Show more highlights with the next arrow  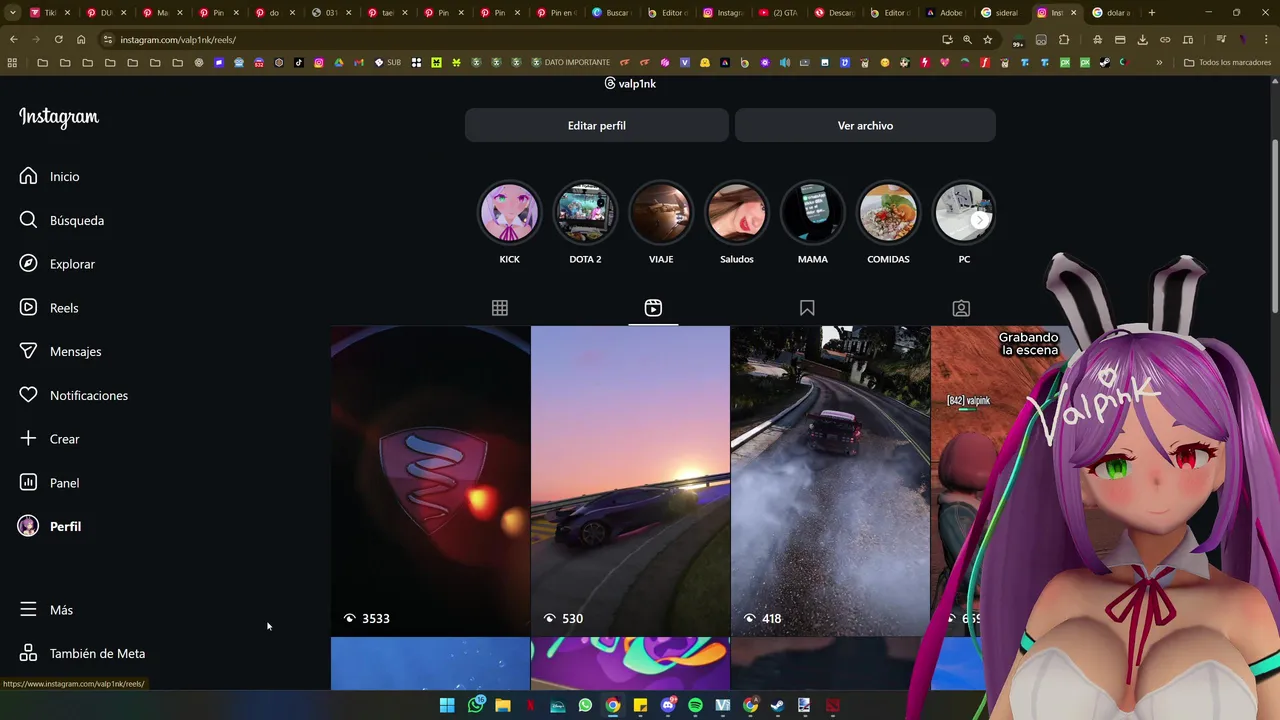pyautogui.click(x=980, y=220)
